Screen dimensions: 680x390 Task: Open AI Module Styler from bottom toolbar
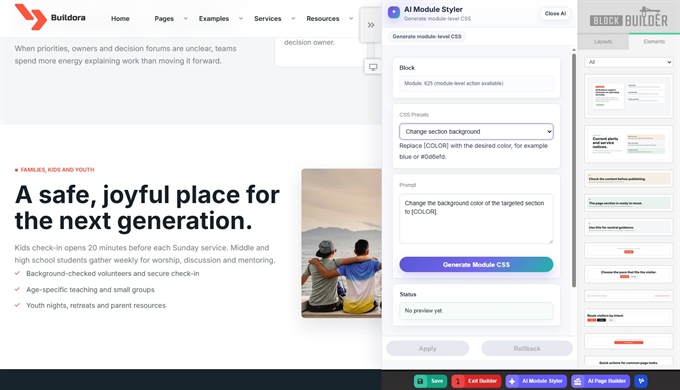coord(536,381)
